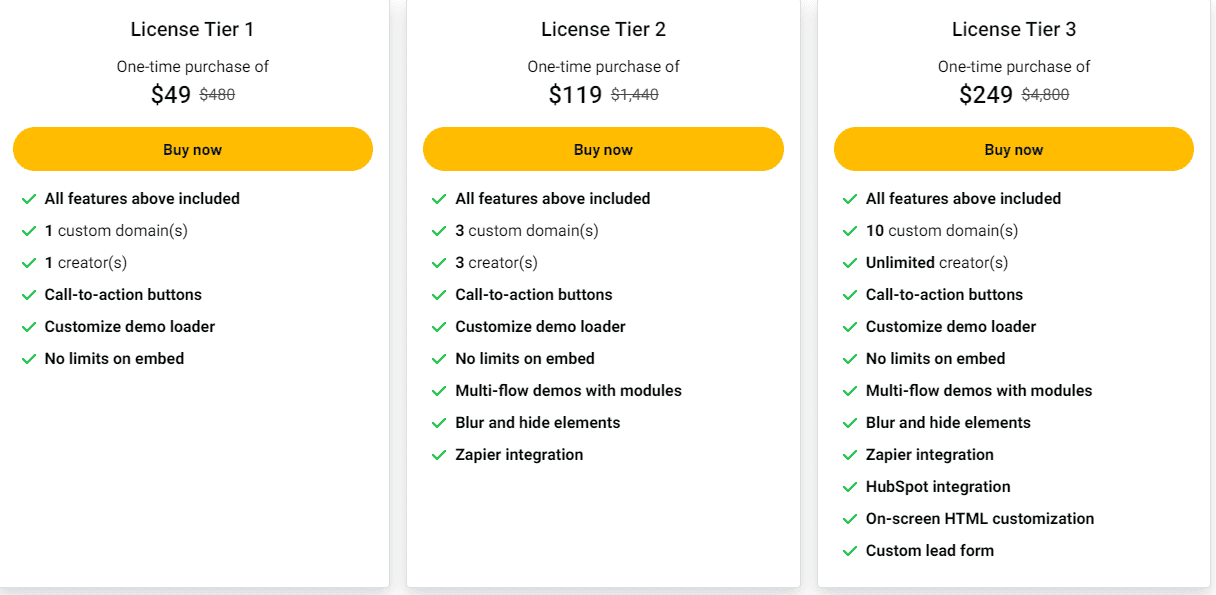Click the checkmark next to "Customize demo loader" in Tier 1

click(x=29, y=326)
